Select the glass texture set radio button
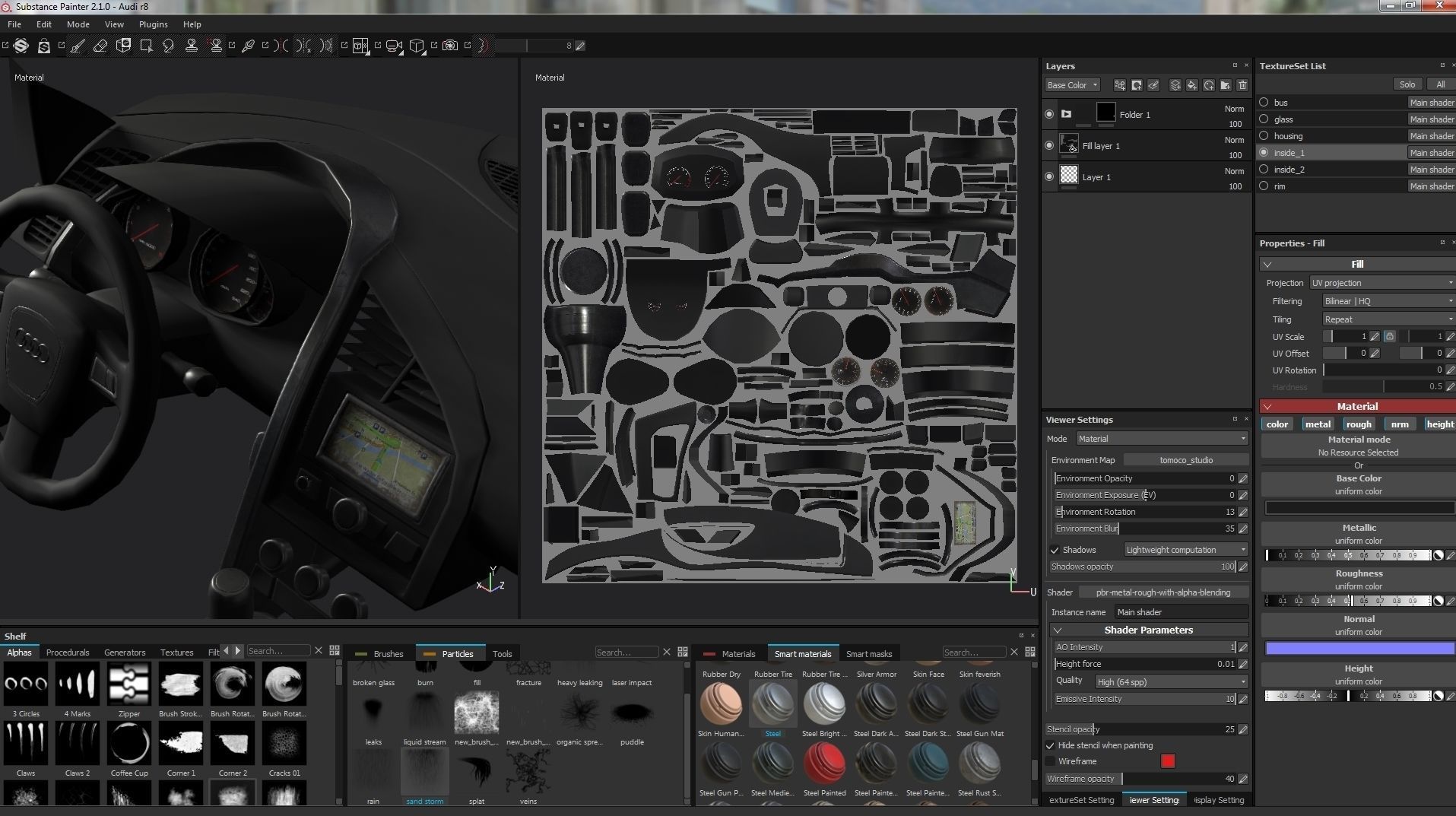The width and height of the screenshot is (1456, 816). (1264, 119)
